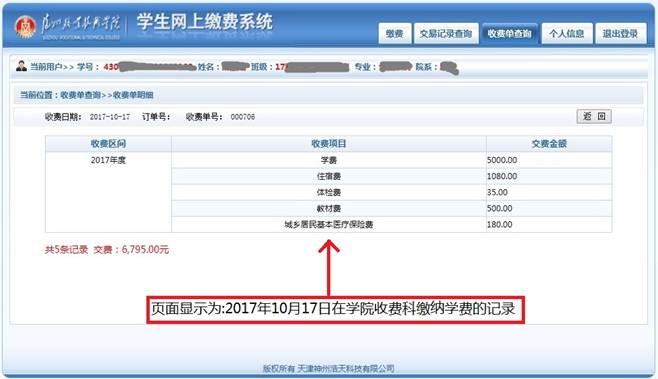
Task: Click the 收费单查询 breadcrumb text
Action: click(x=81, y=95)
